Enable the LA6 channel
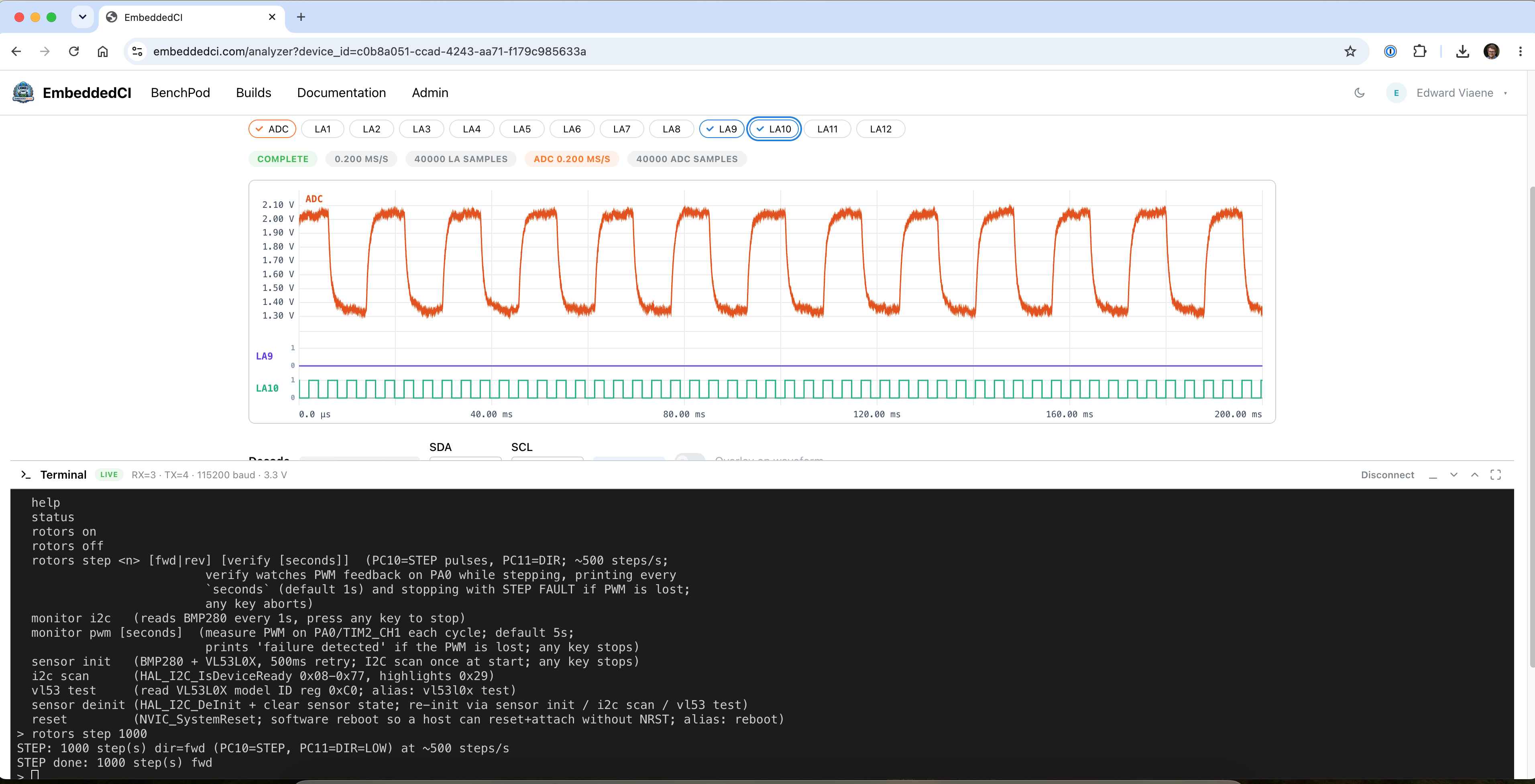1535x784 pixels. pos(572,129)
